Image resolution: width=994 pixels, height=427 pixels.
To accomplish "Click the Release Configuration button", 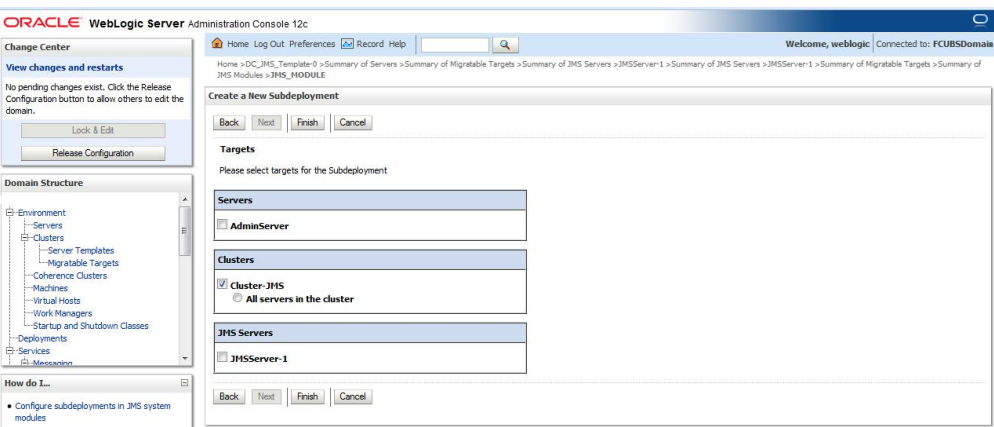I will pyautogui.click(x=93, y=153).
